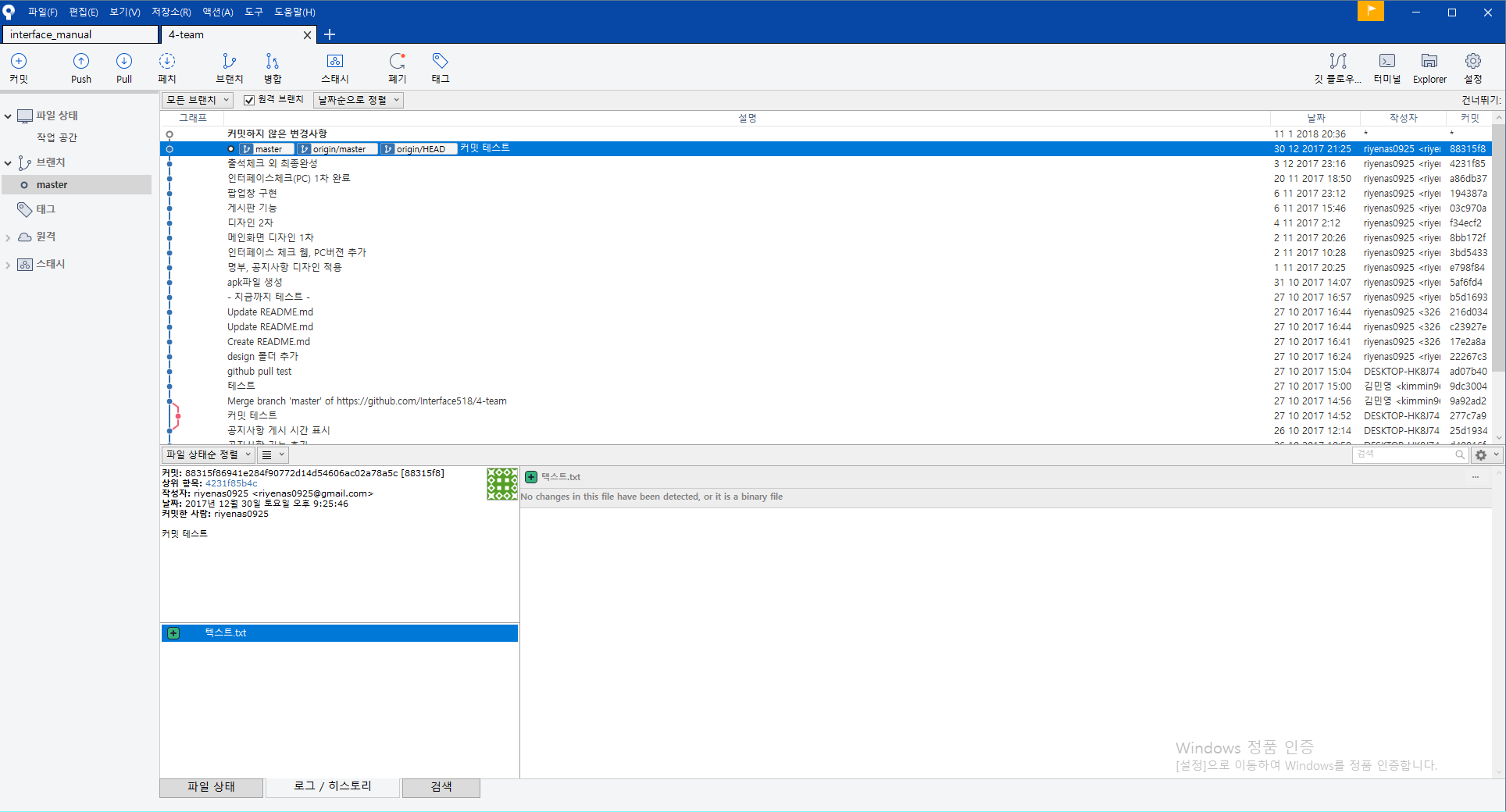1506x812 pixels.
Task: Click the green plus icon in the diff header
Action: click(531, 477)
